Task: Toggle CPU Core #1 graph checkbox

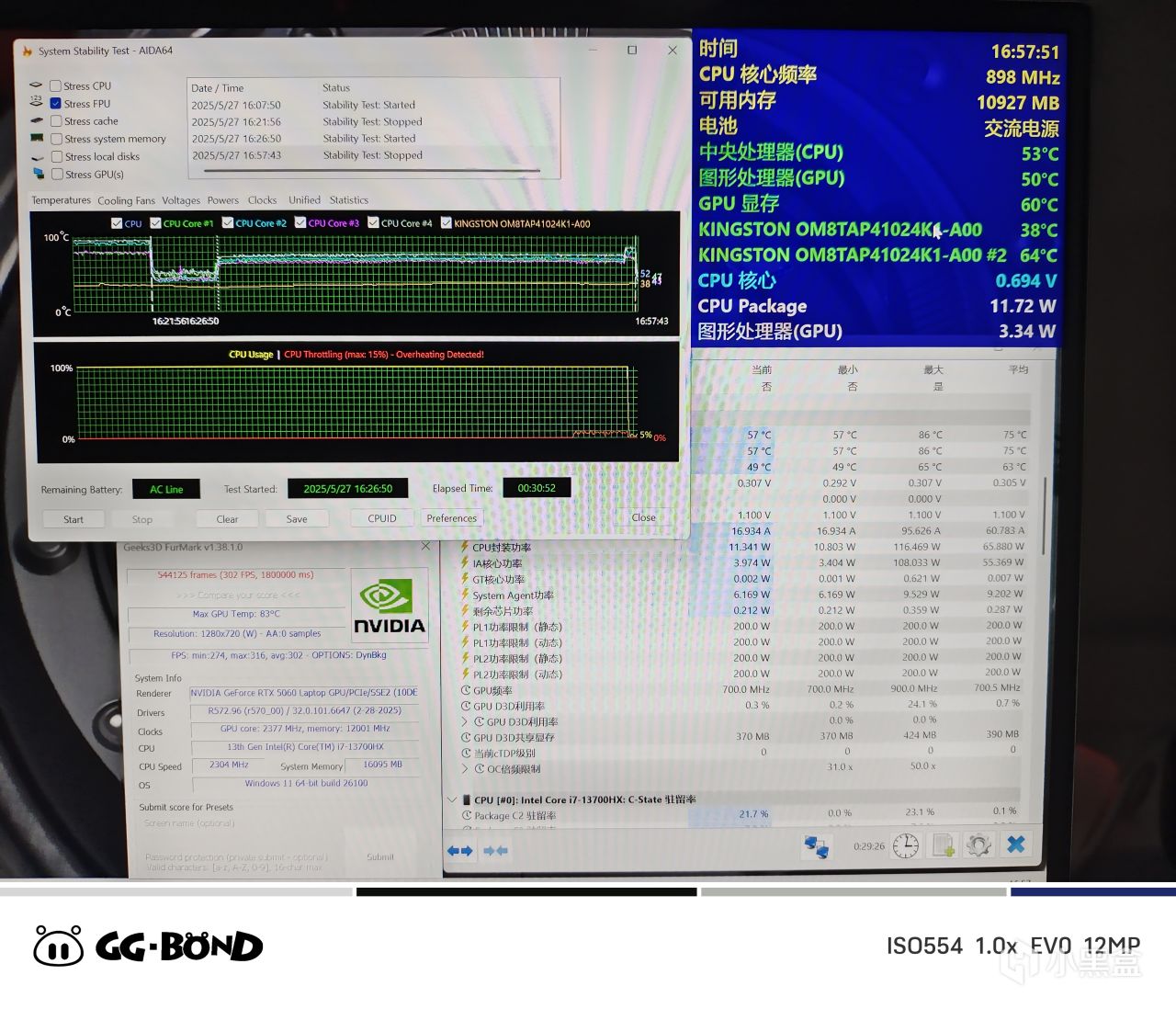Action: 155,223
